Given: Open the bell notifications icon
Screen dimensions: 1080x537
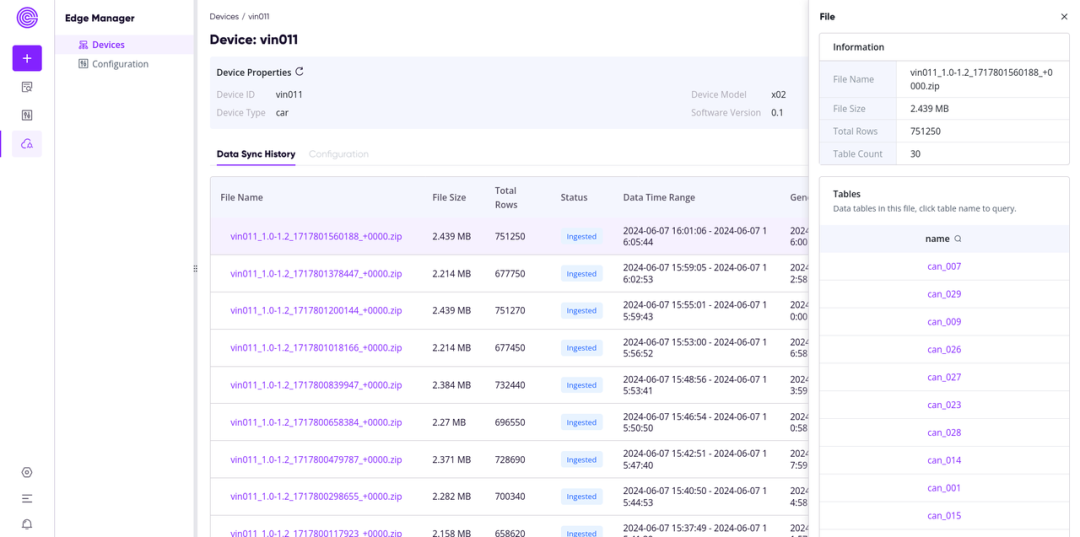Looking at the screenshot, I should point(27,525).
